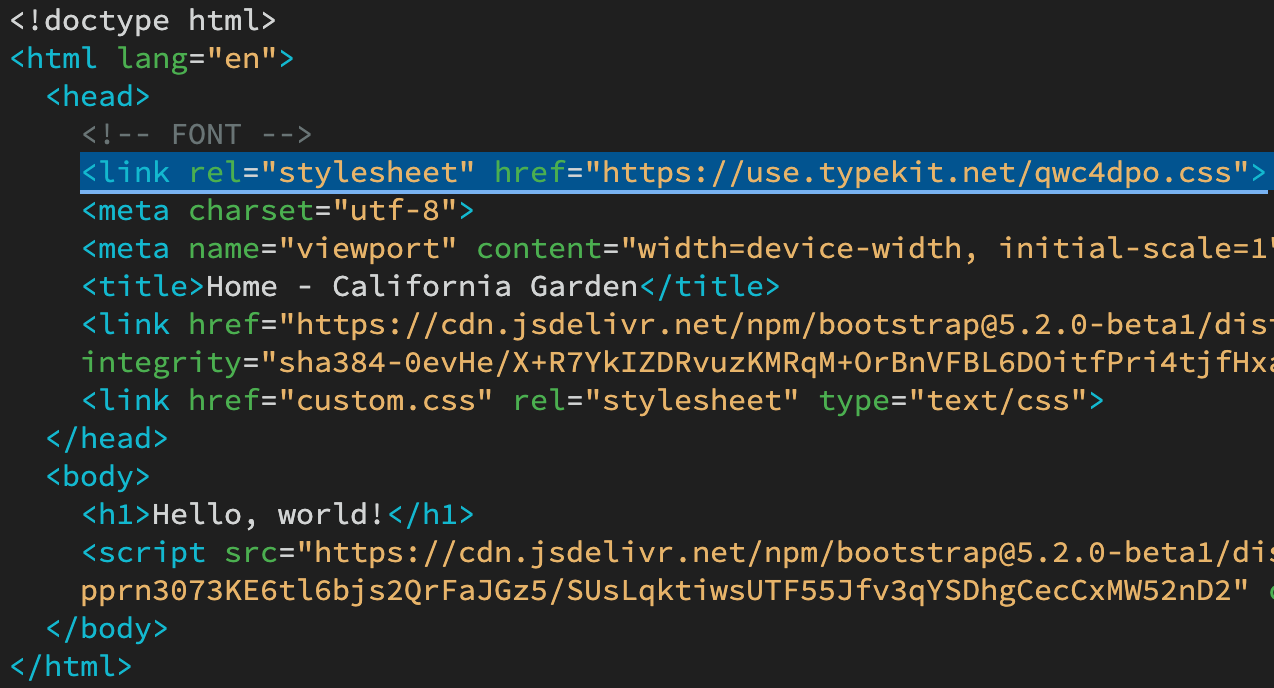This screenshot has width=1274, height=688.
Task: Click the h1 Hello world text
Action: [265, 513]
